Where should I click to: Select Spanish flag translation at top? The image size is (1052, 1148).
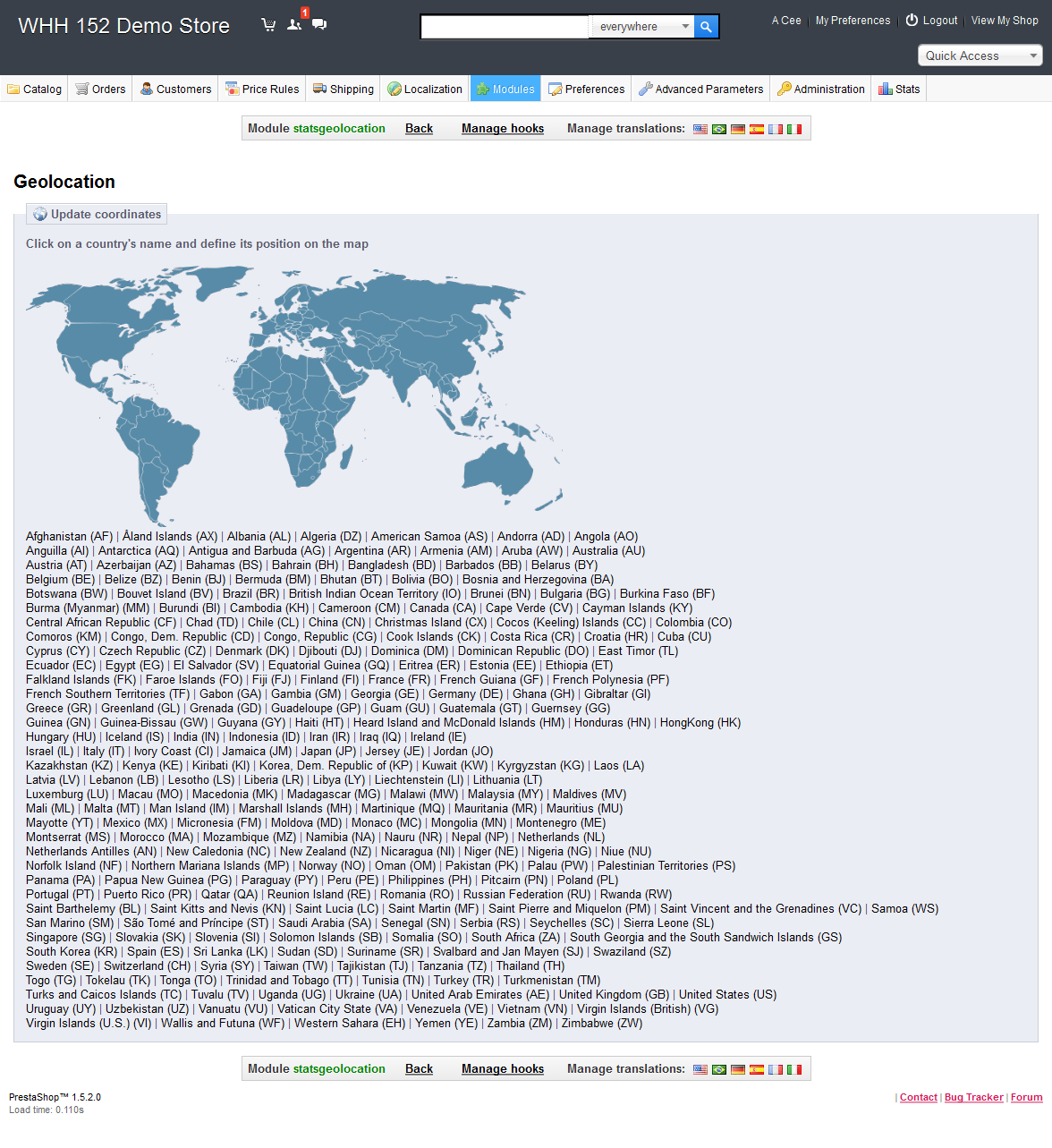[757, 129]
